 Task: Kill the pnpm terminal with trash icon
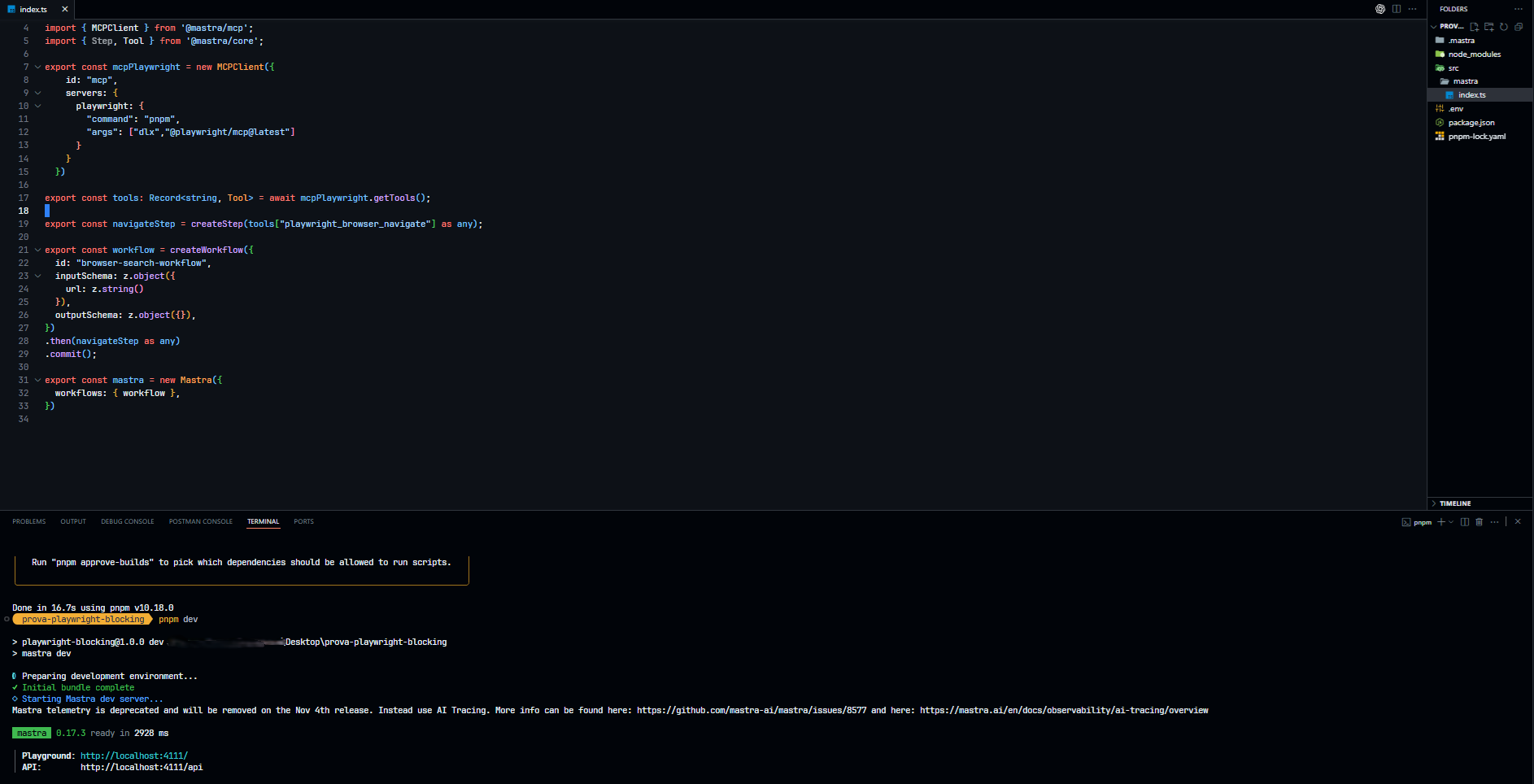pyautogui.click(x=1480, y=522)
